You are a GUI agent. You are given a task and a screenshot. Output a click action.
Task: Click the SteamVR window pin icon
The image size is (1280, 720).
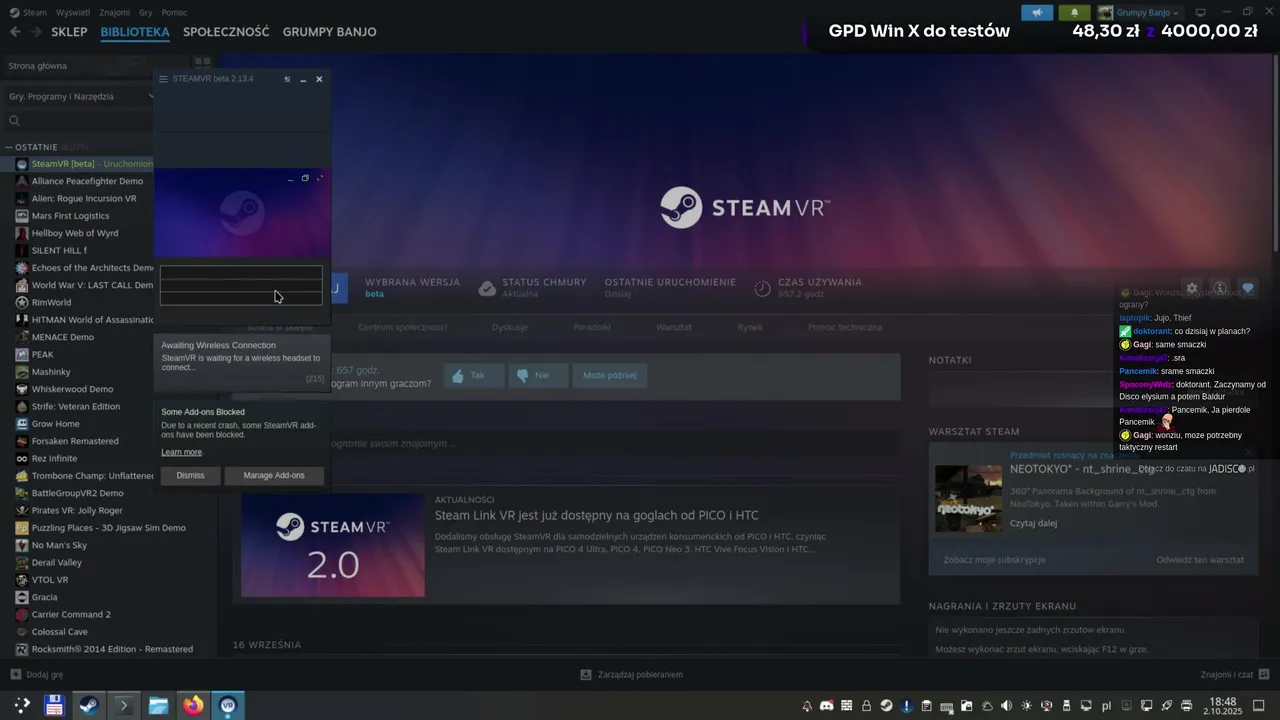pyautogui.click(x=287, y=79)
